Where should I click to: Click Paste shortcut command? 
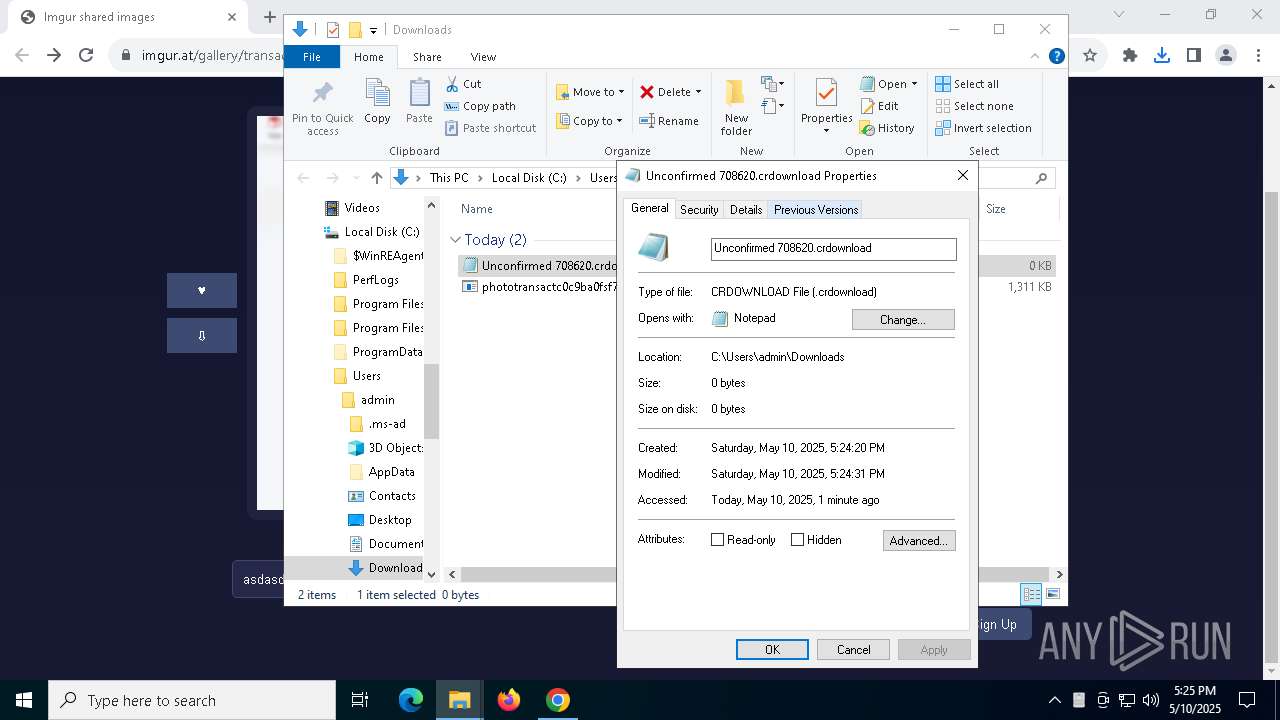click(490, 128)
